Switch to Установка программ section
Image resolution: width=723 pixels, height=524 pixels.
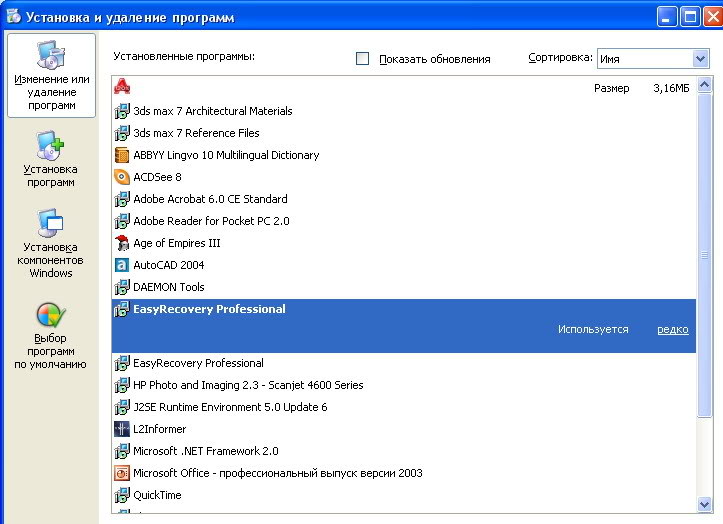50,160
